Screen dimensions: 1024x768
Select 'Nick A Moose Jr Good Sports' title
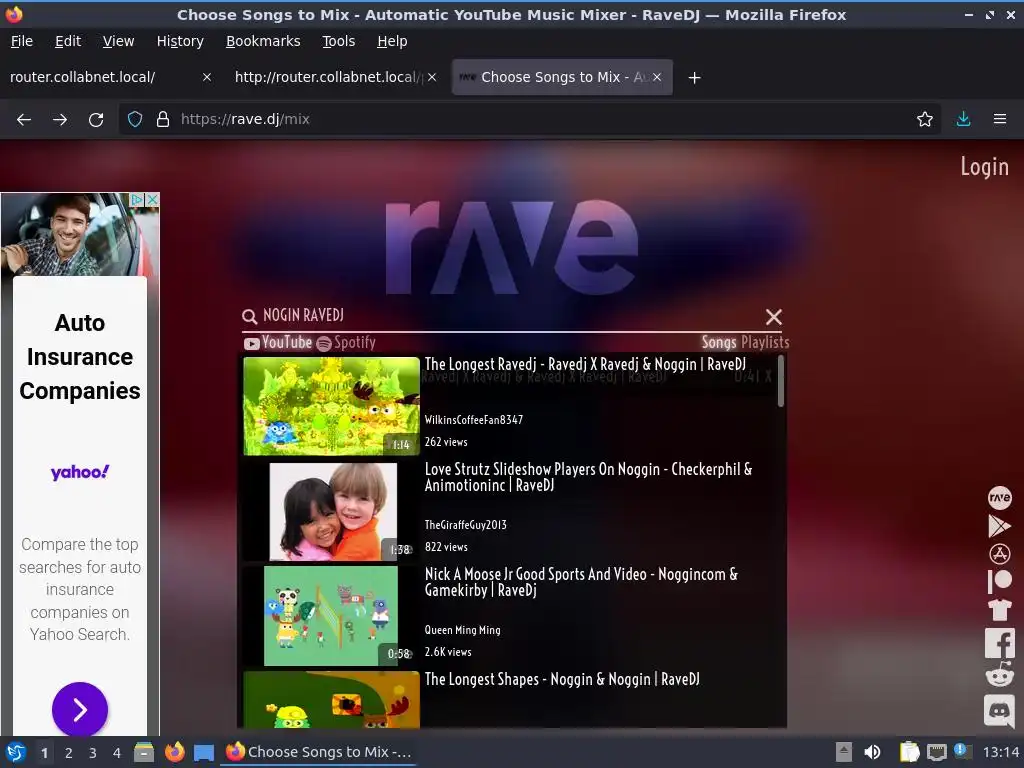click(x=581, y=582)
